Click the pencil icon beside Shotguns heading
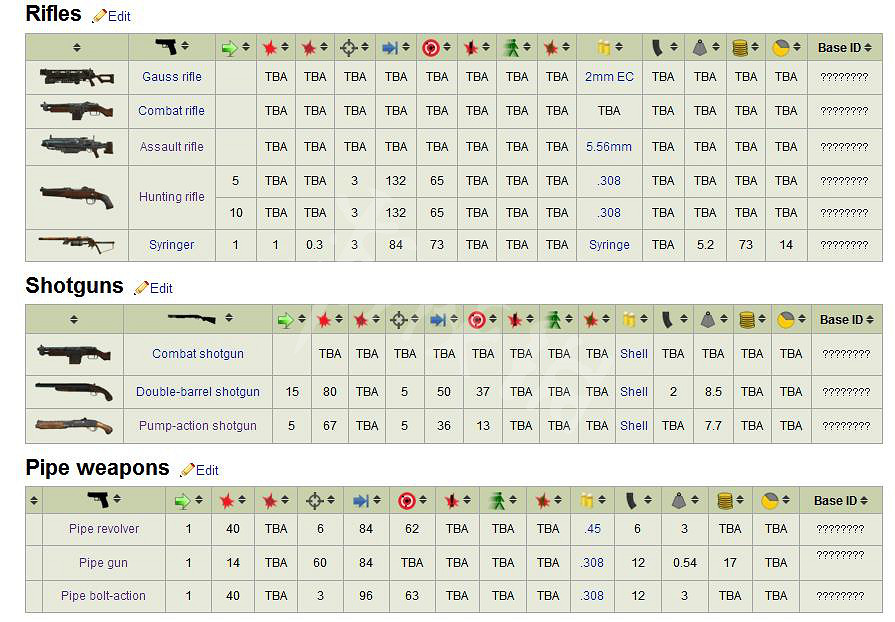895x622 pixels. click(x=141, y=288)
